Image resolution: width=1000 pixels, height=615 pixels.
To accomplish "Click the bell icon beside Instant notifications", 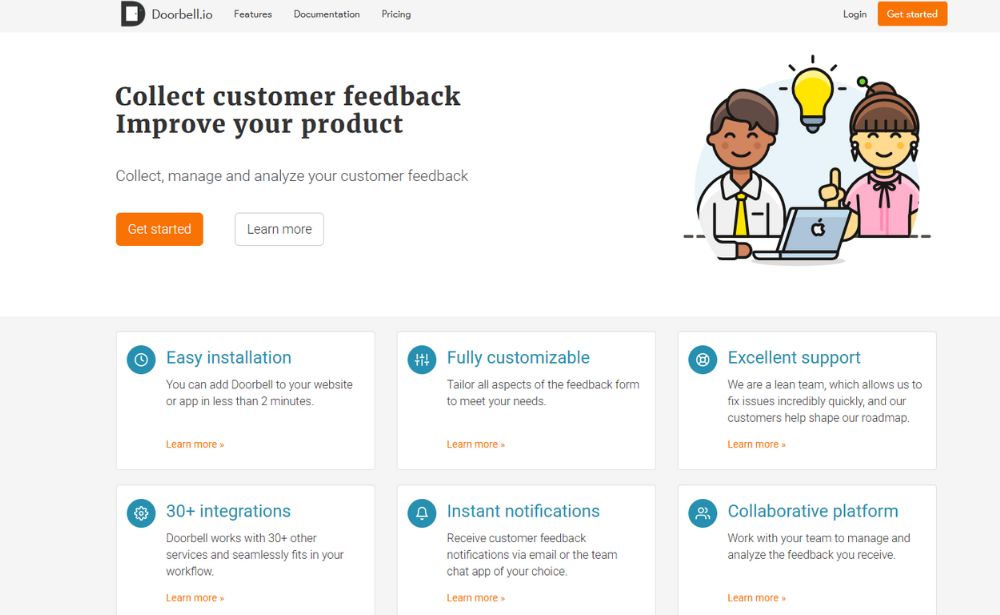I will tap(422, 513).
